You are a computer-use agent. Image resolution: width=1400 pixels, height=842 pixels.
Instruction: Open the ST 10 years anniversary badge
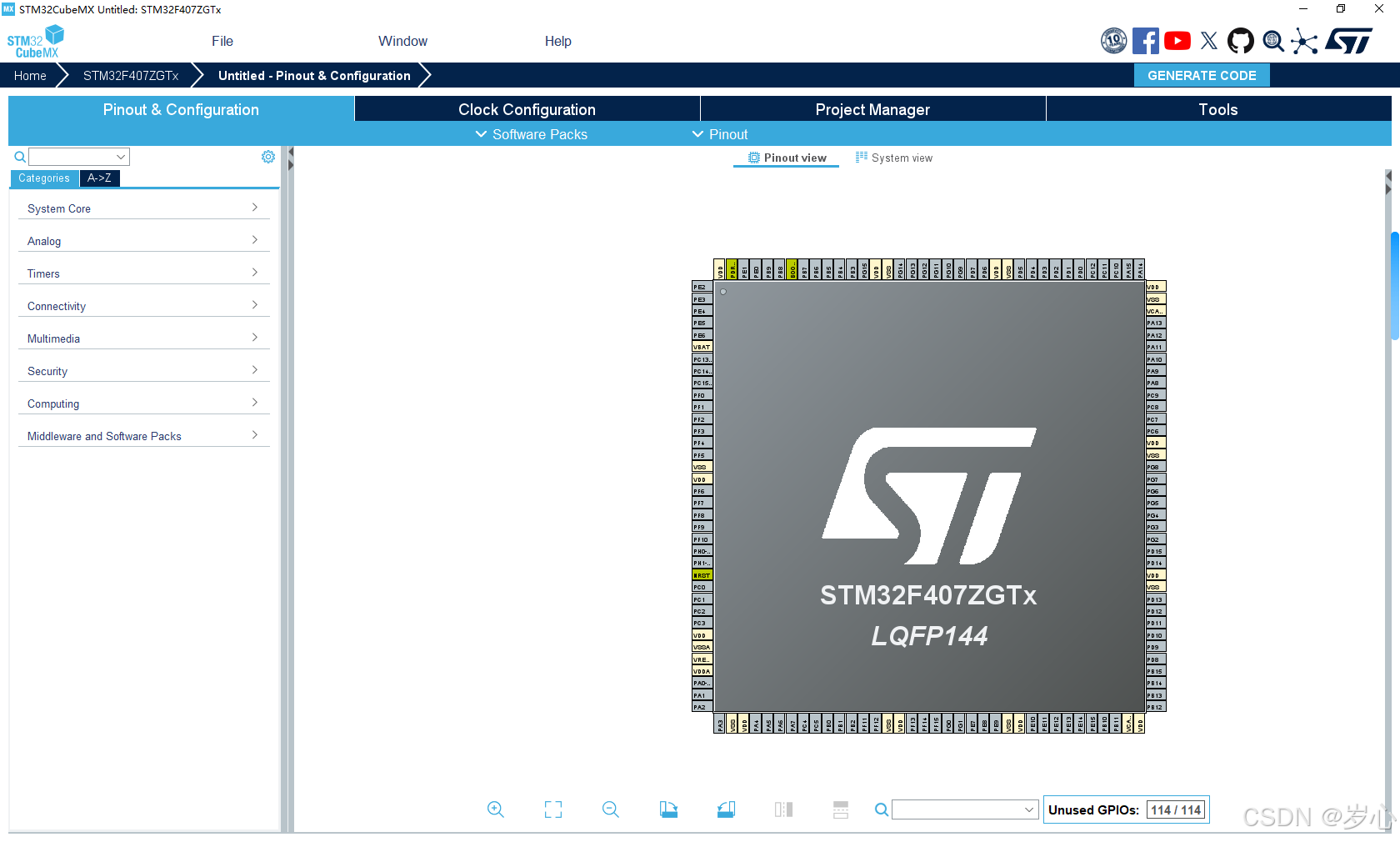tap(1113, 41)
